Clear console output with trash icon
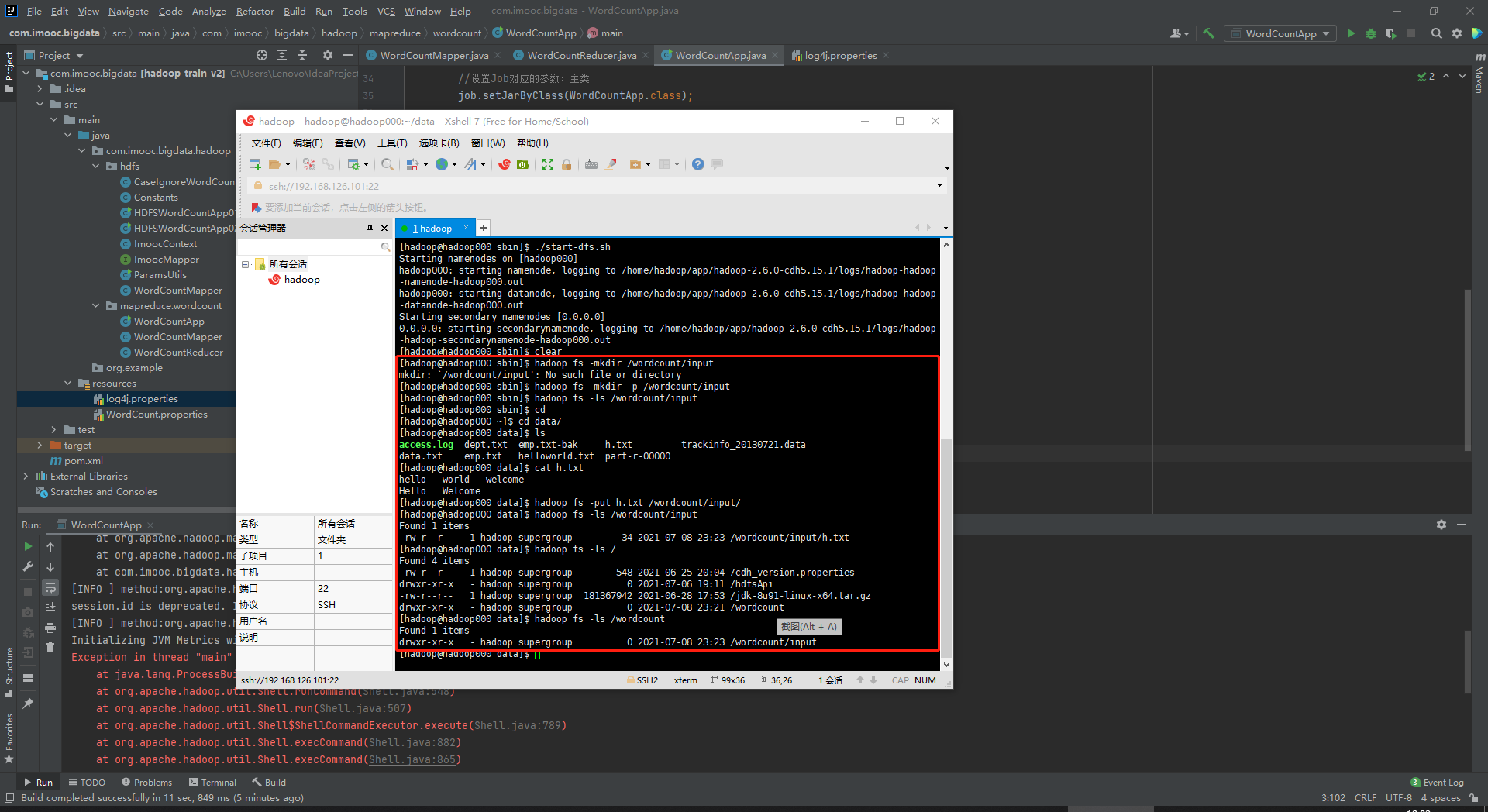 point(50,648)
